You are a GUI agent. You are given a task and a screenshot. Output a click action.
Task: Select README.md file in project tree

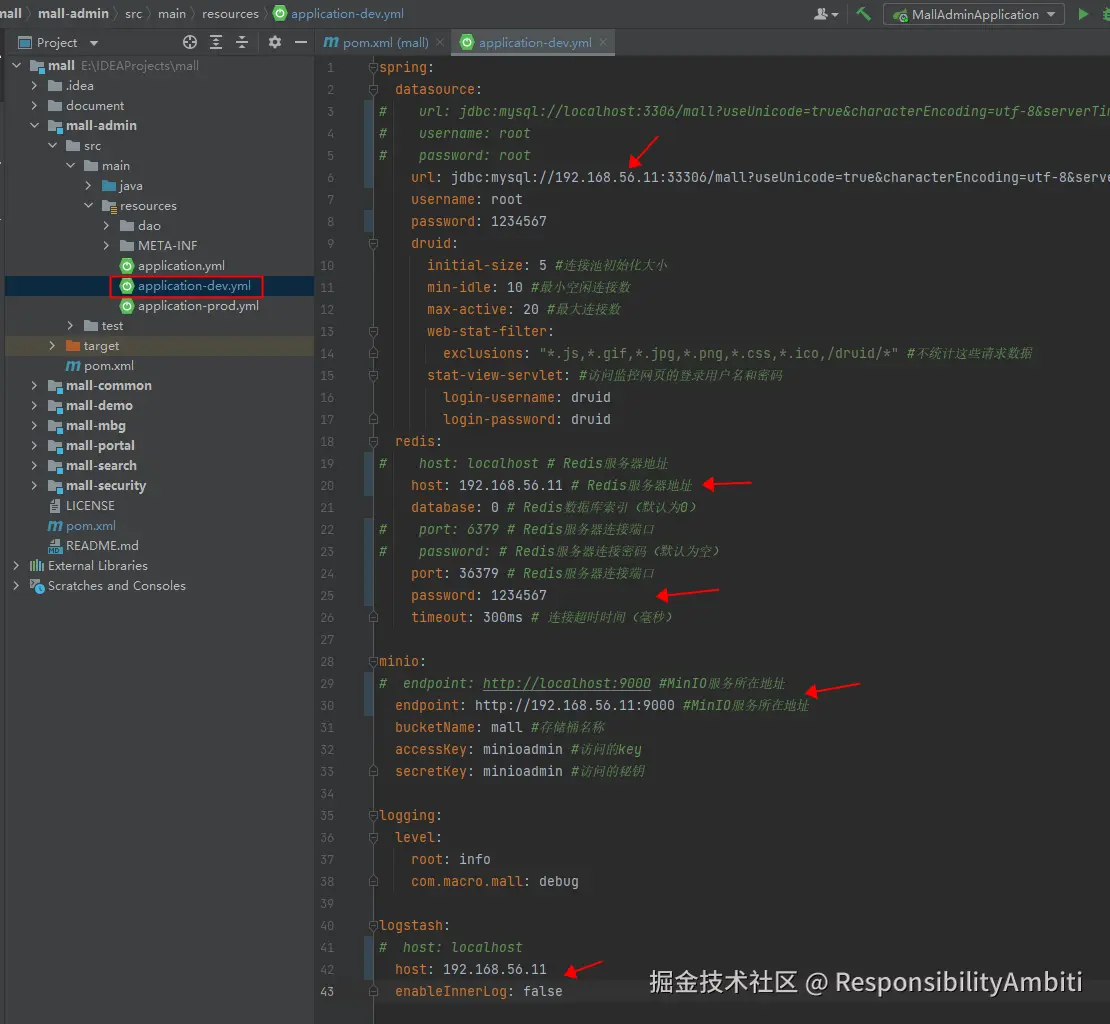(101, 546)
